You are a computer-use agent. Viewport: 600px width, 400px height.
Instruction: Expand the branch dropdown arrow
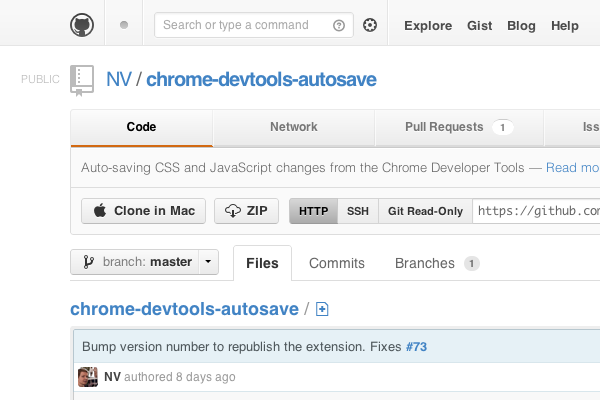point(208,262)
